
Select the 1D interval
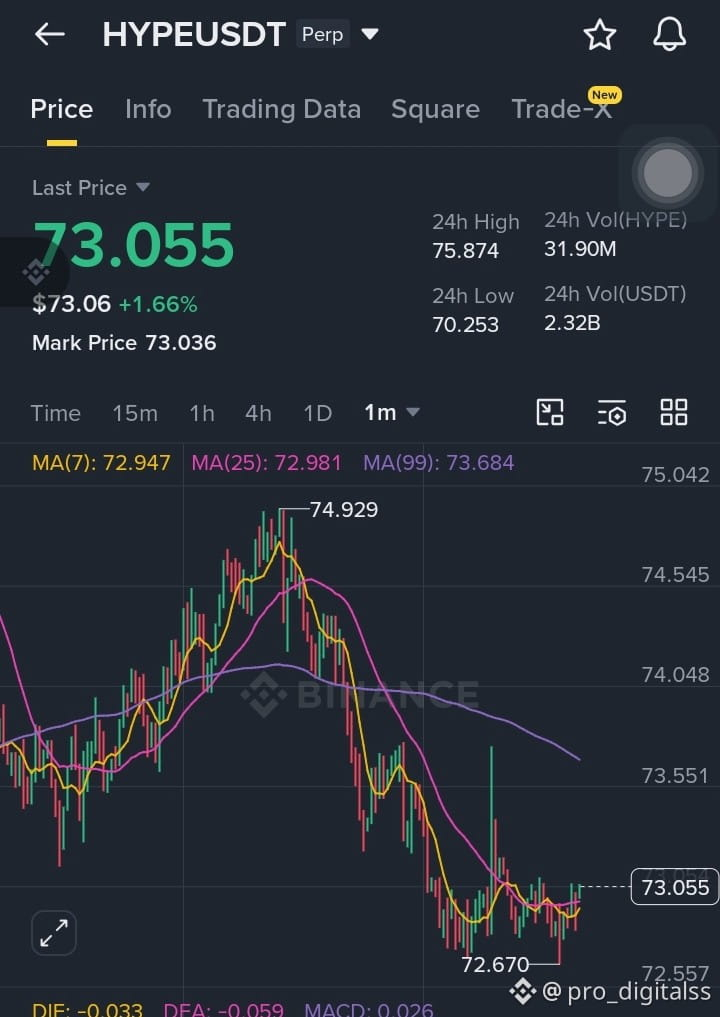pos(318,413)
